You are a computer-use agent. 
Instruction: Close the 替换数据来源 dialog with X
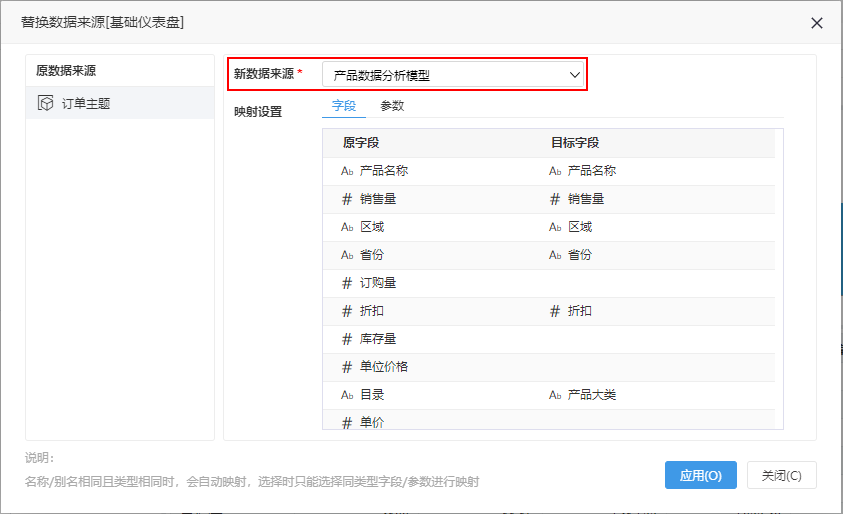pos(817,23)
